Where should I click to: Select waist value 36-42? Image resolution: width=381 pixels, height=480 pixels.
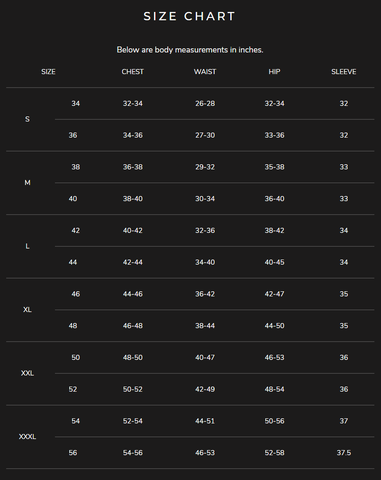click(205, 294)
